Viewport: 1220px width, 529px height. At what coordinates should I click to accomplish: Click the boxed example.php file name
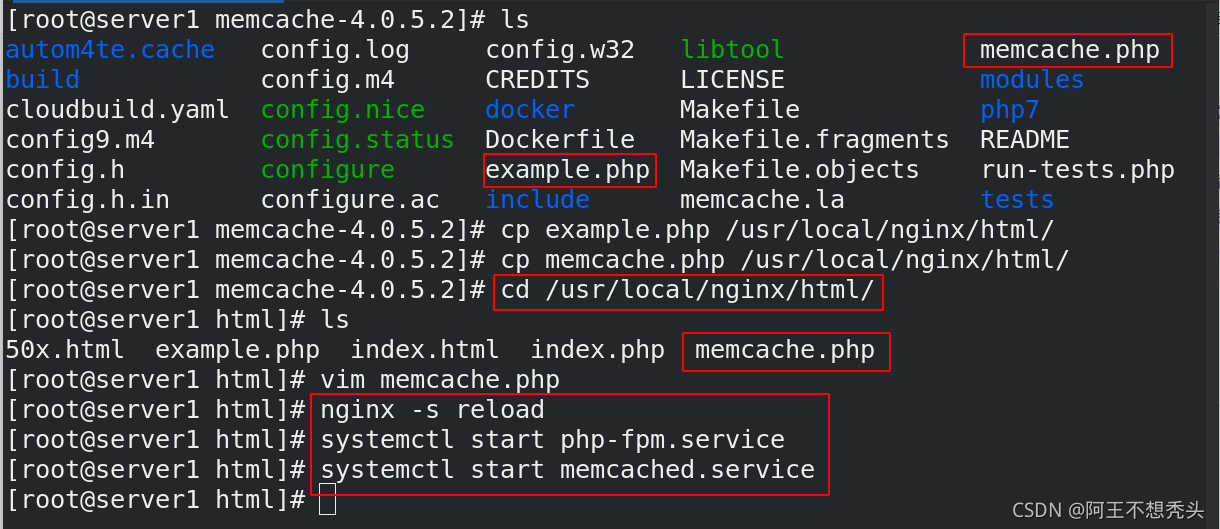click(569, 170)
